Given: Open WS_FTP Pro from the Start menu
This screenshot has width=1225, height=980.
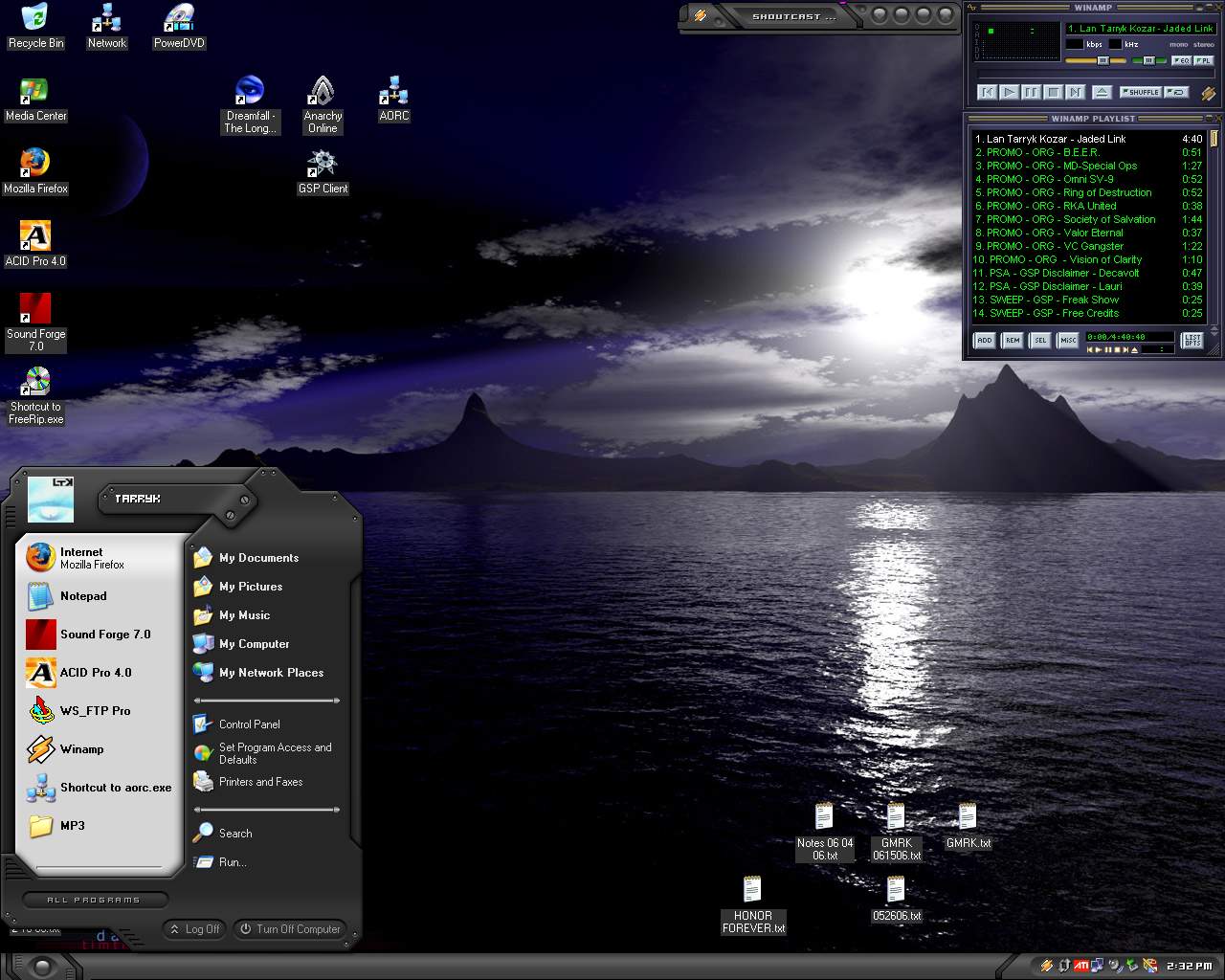Looking at the screenshot, I should point(94,711).
